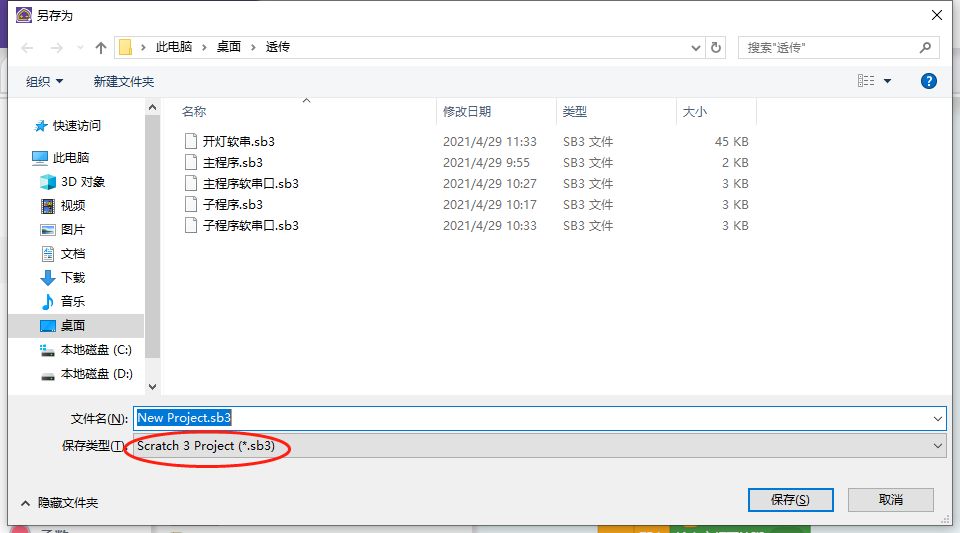Collapse folders with 隐藏文件夹
Image resolution: width=960 pixels, height=533 pixels.
click(60, 503)
